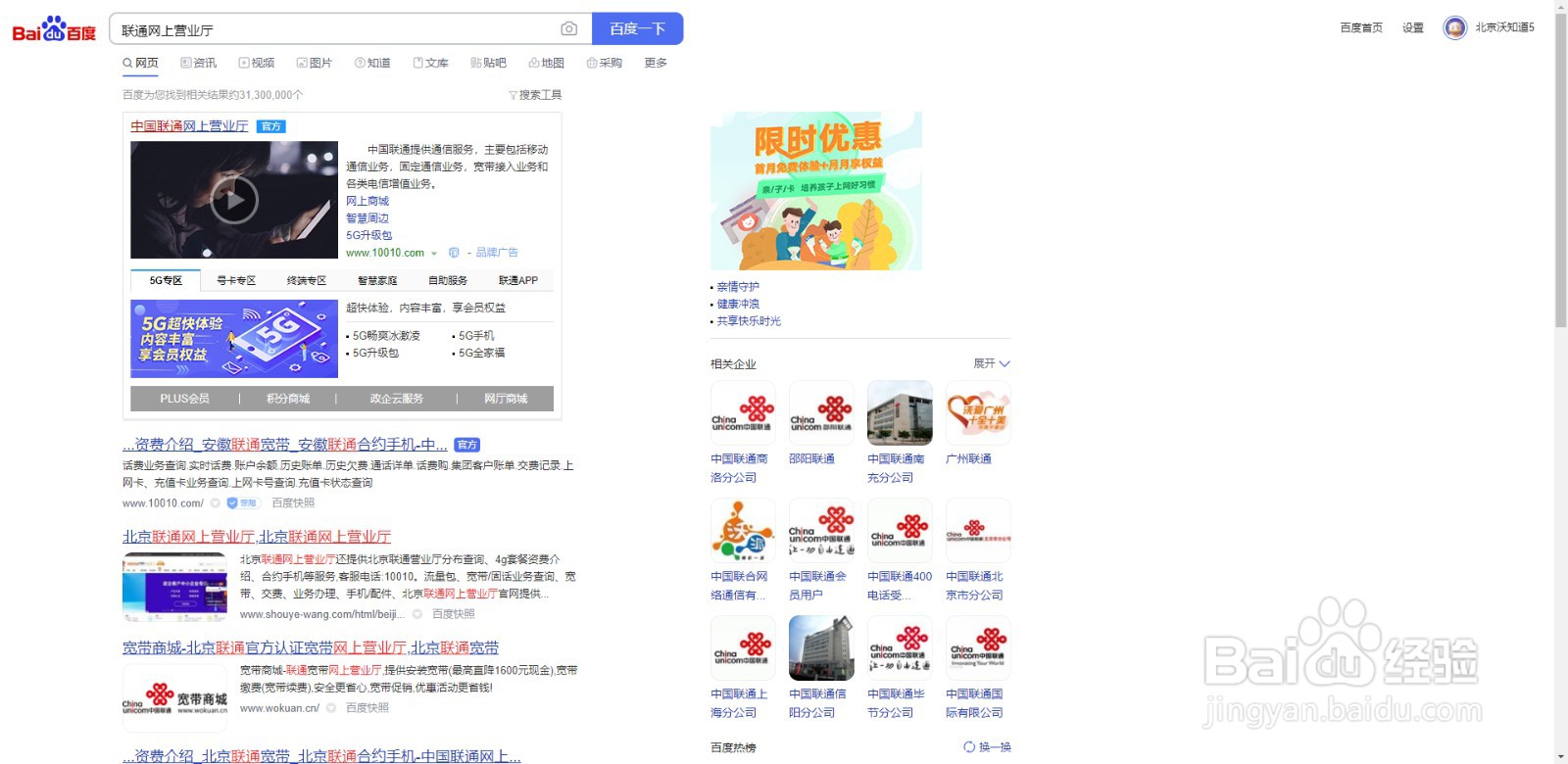1568x764 pixels.
Task: Select 5G专区 tab
Action: [x=166, y=280]
